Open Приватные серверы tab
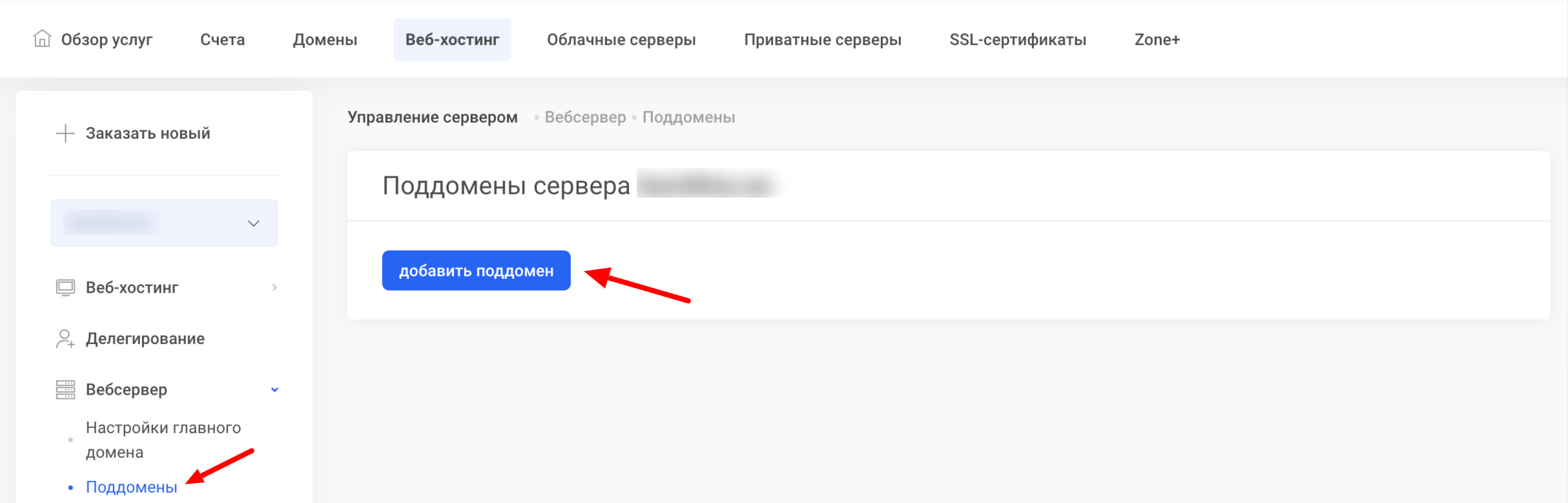The image size is (1568, 503). [x=822, y=39]
